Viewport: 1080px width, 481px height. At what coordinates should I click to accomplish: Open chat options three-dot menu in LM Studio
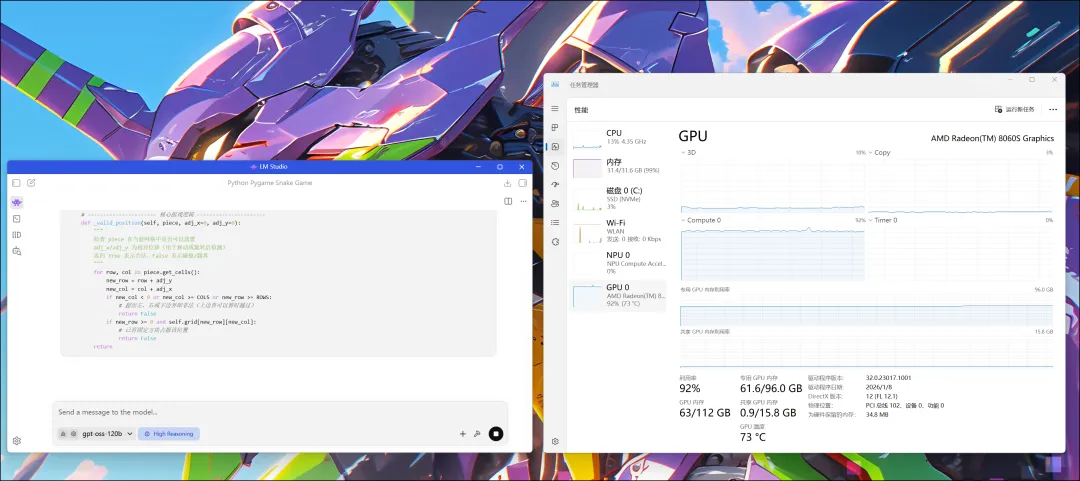tap(523, 201)
